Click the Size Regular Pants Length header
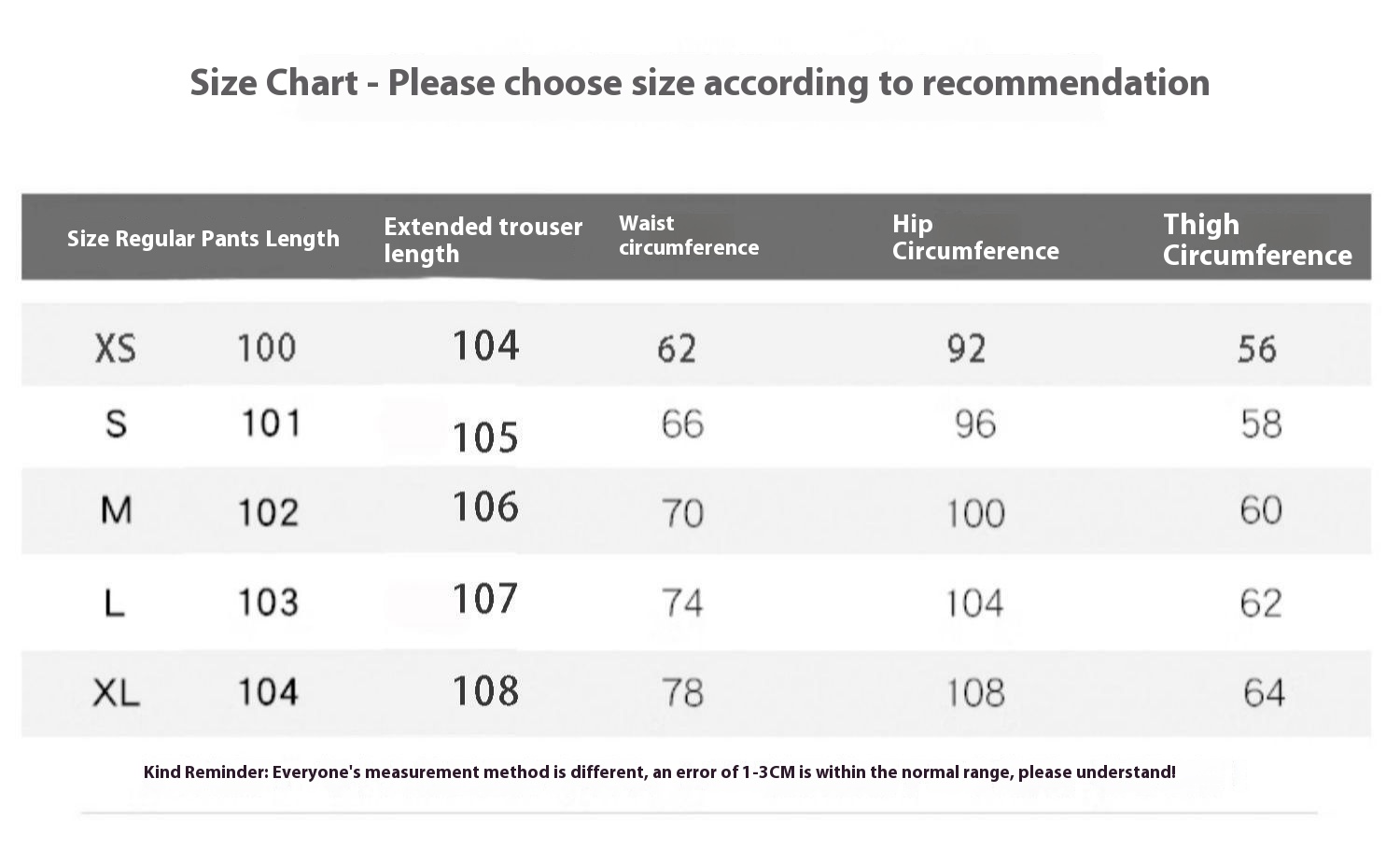Viewport: 1400px width, 848px height. click(x=203, y=239)
